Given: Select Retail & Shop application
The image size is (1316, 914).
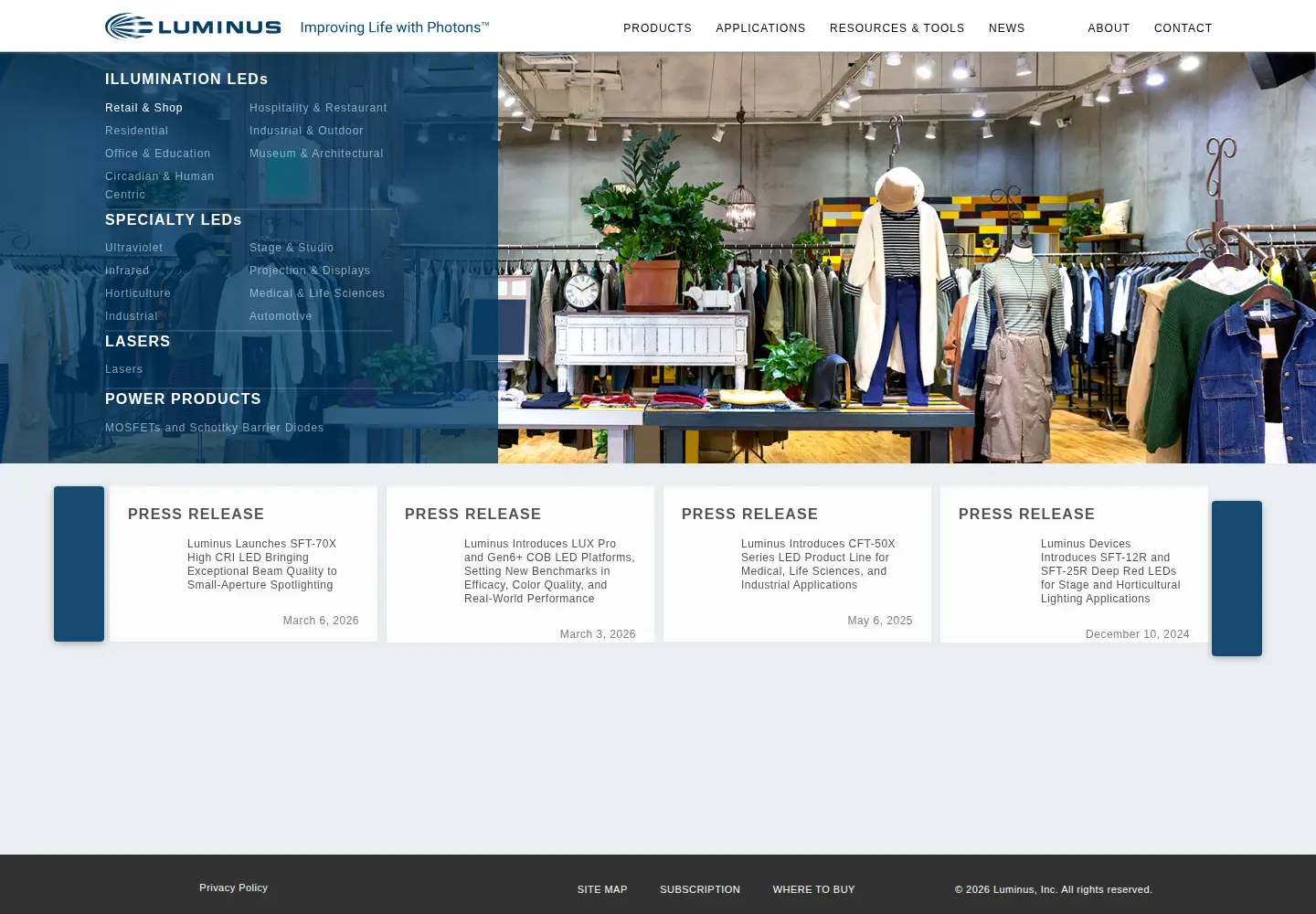Looking at the screenshot, I should pyautogui.click(x=143, y=108).
